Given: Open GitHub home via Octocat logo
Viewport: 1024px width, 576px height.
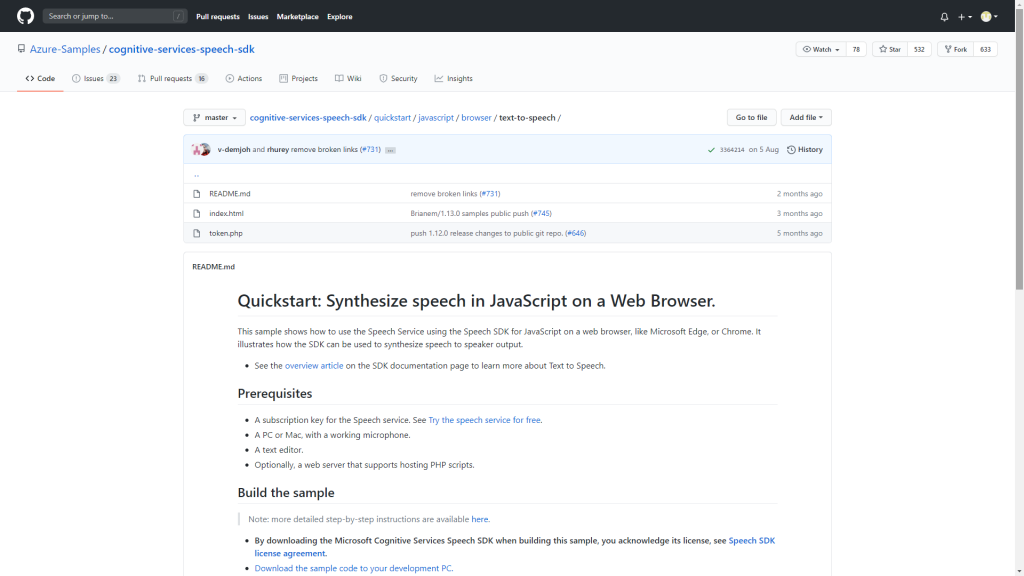Looking at the screenshot, I should [25, 16].
